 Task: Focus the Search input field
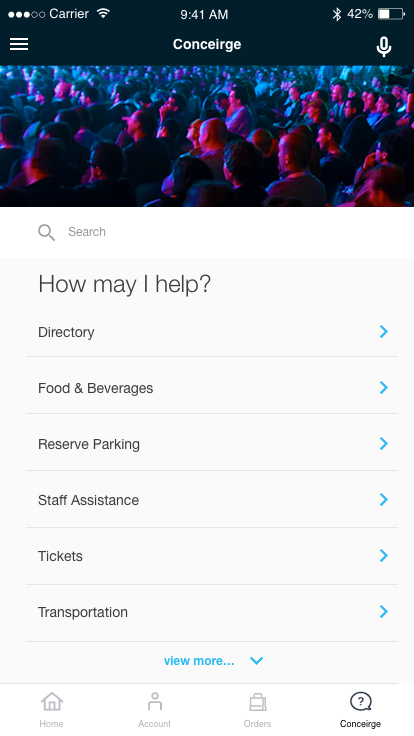(x=207, y=232)
